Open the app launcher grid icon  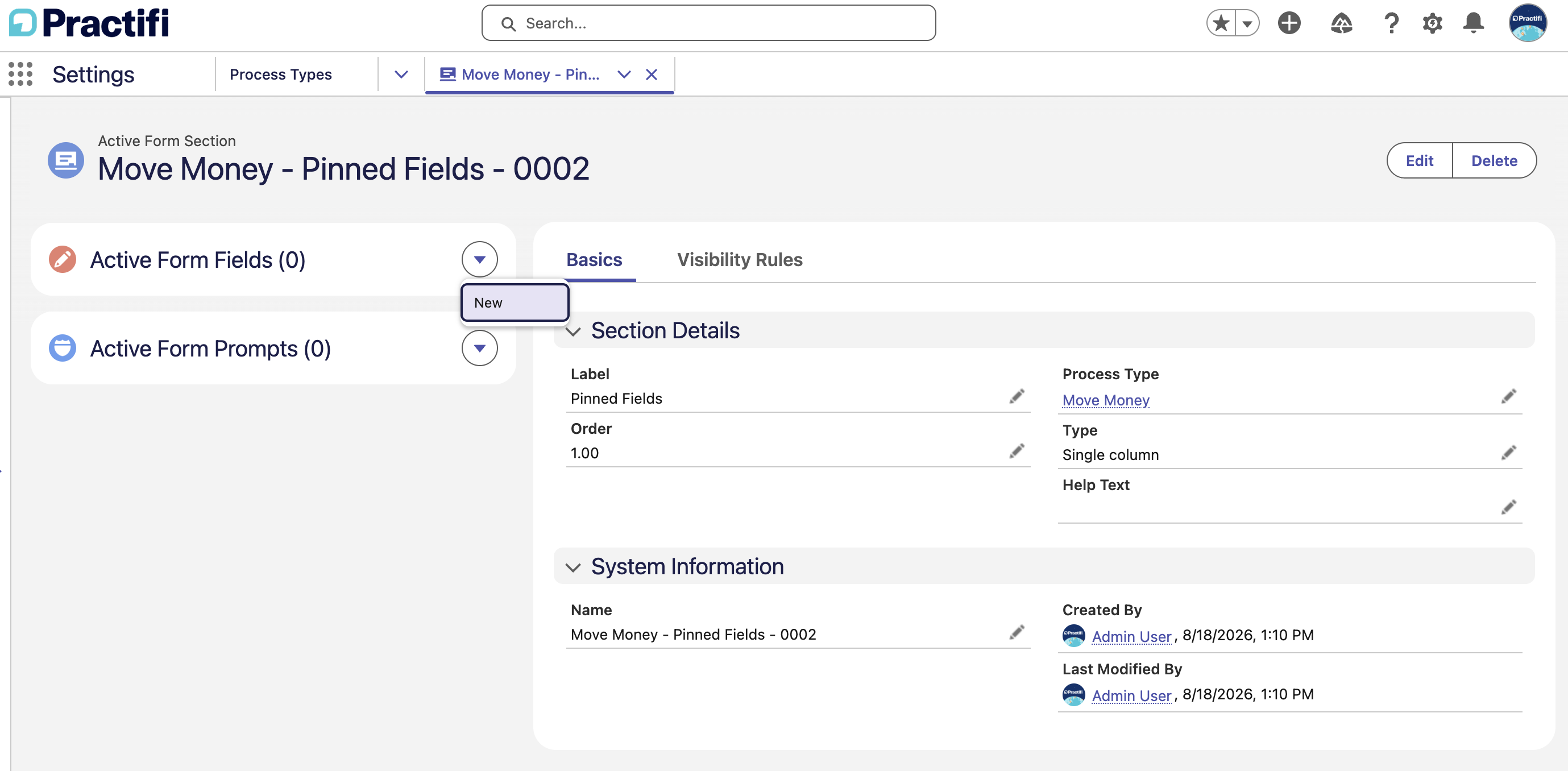coord(20,74)
